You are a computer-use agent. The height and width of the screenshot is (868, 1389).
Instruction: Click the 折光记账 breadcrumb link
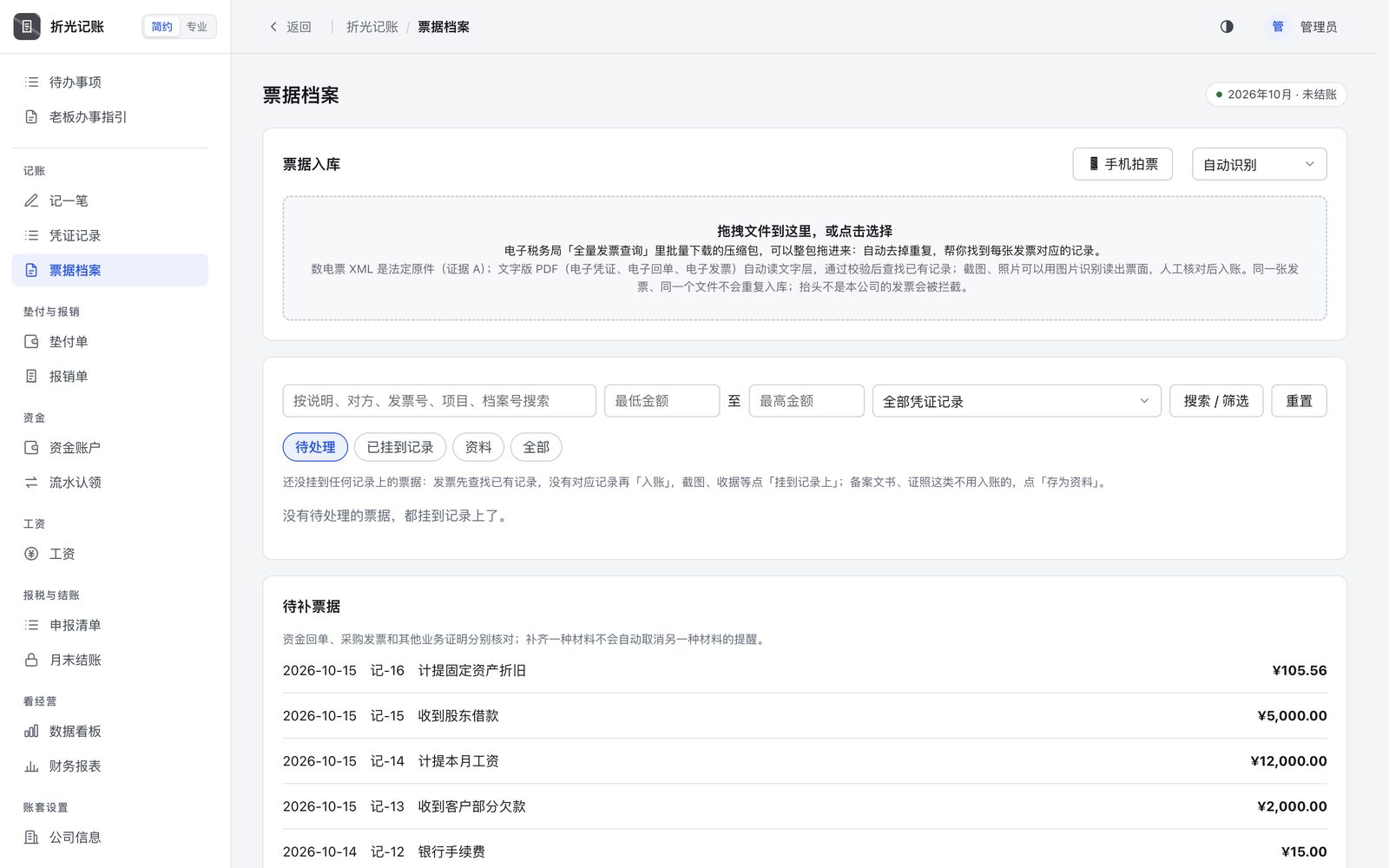(x=372, y=27)
